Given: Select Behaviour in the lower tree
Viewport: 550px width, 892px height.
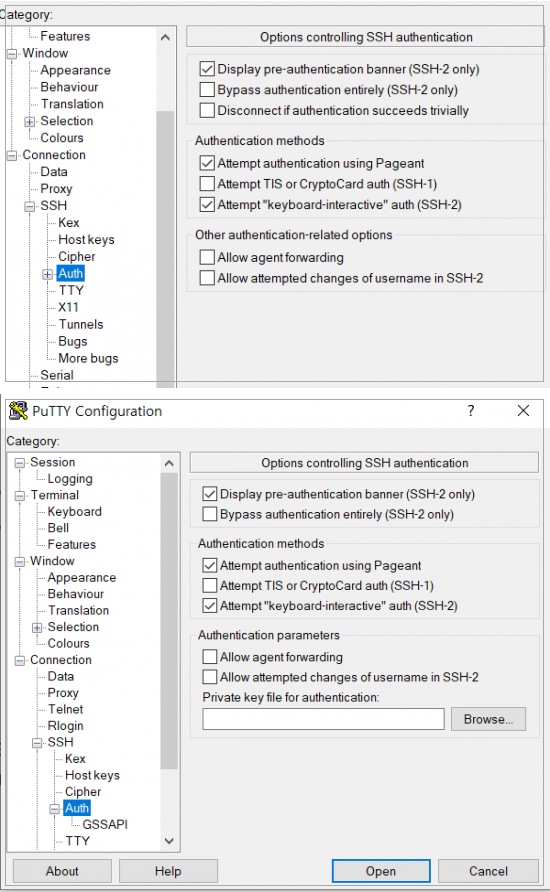Looking at the screenshot, I should tap(76, 594).
